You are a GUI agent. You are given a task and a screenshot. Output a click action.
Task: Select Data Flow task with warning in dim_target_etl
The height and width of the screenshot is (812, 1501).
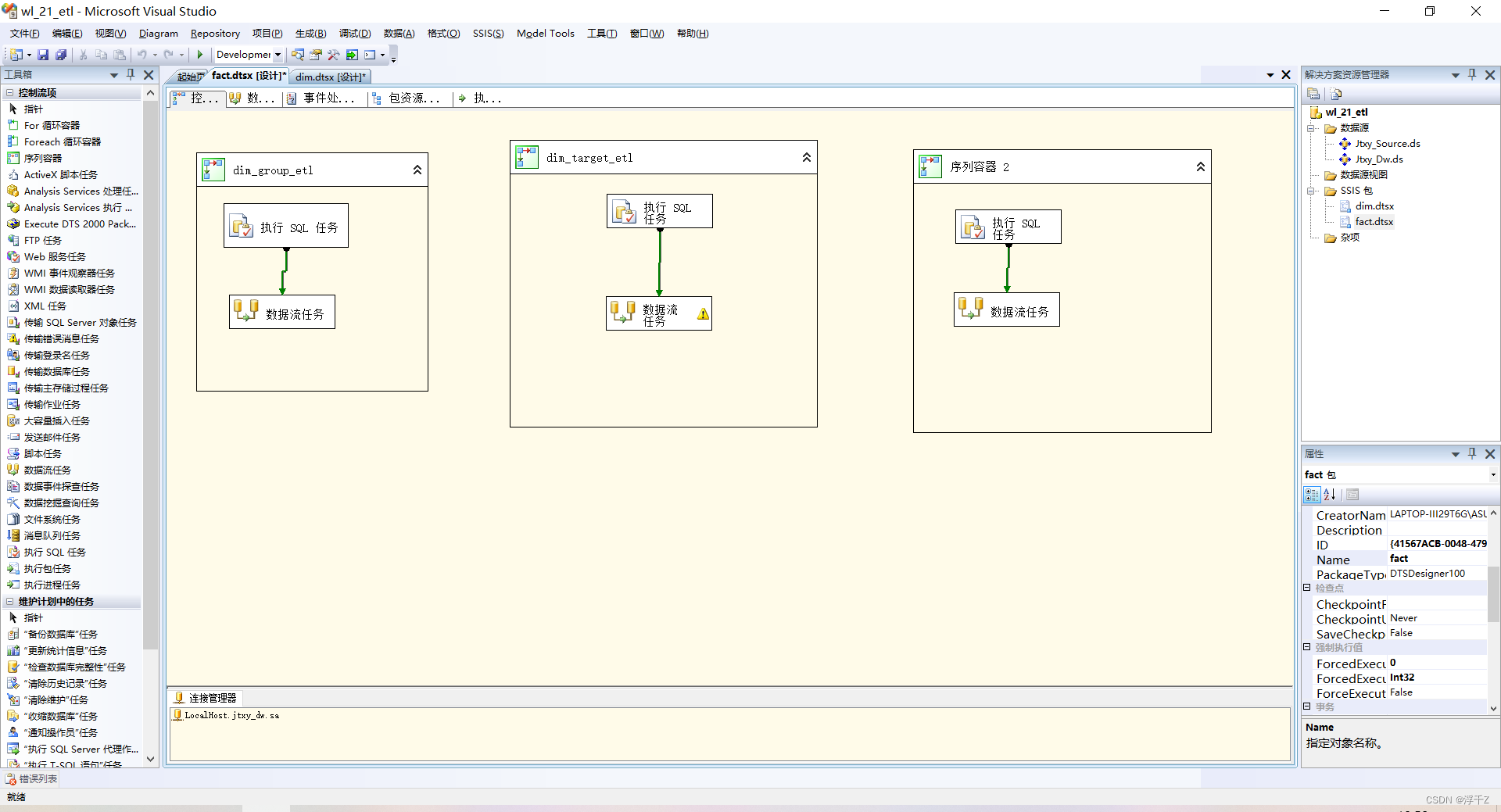[x=659, y=314]
